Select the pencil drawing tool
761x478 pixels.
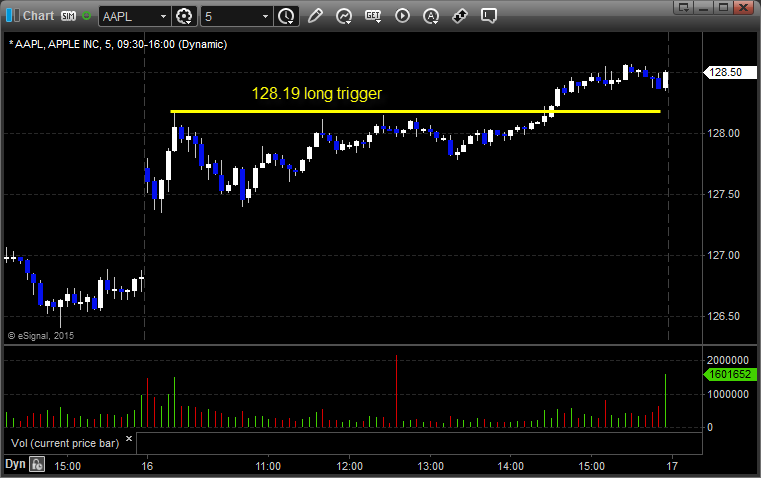coord(315,16)
